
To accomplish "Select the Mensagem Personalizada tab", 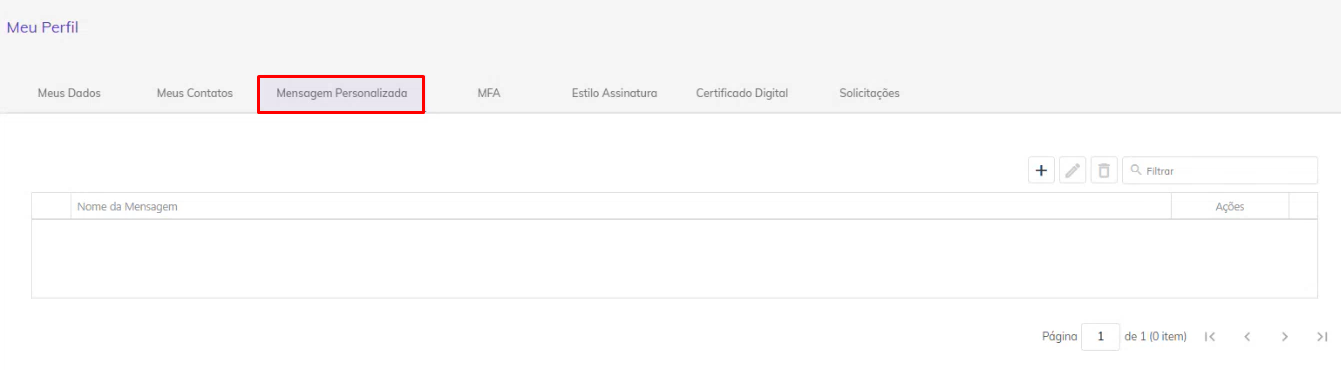I will tap(341, 93).
